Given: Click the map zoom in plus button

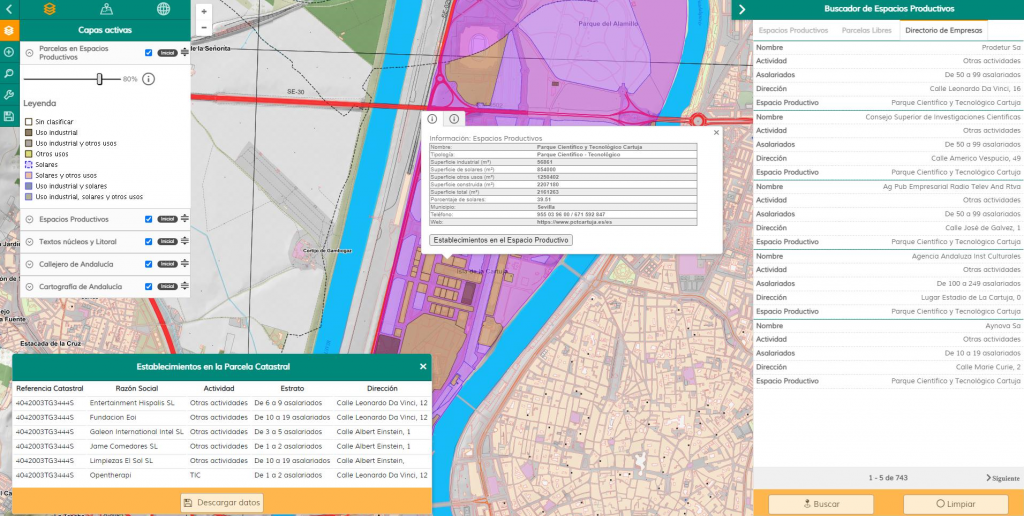Looking at the screenshot, I should click(204, 12).
